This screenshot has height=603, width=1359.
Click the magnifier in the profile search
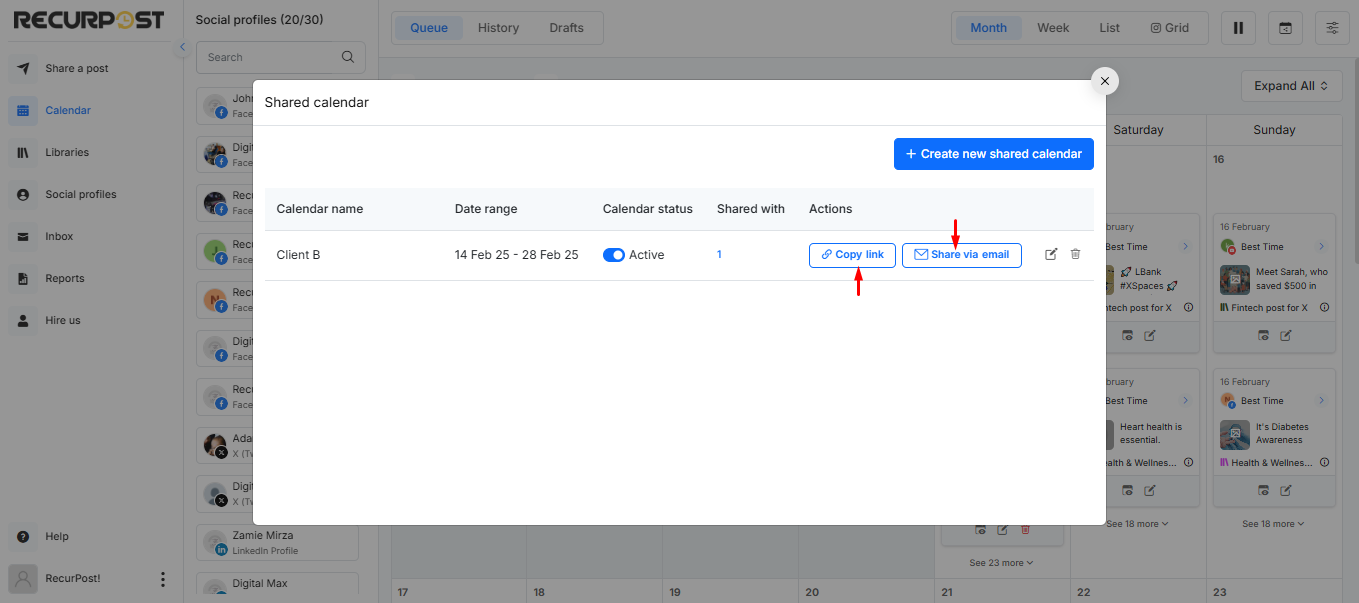pyautogui.click(x=348, y=57)
